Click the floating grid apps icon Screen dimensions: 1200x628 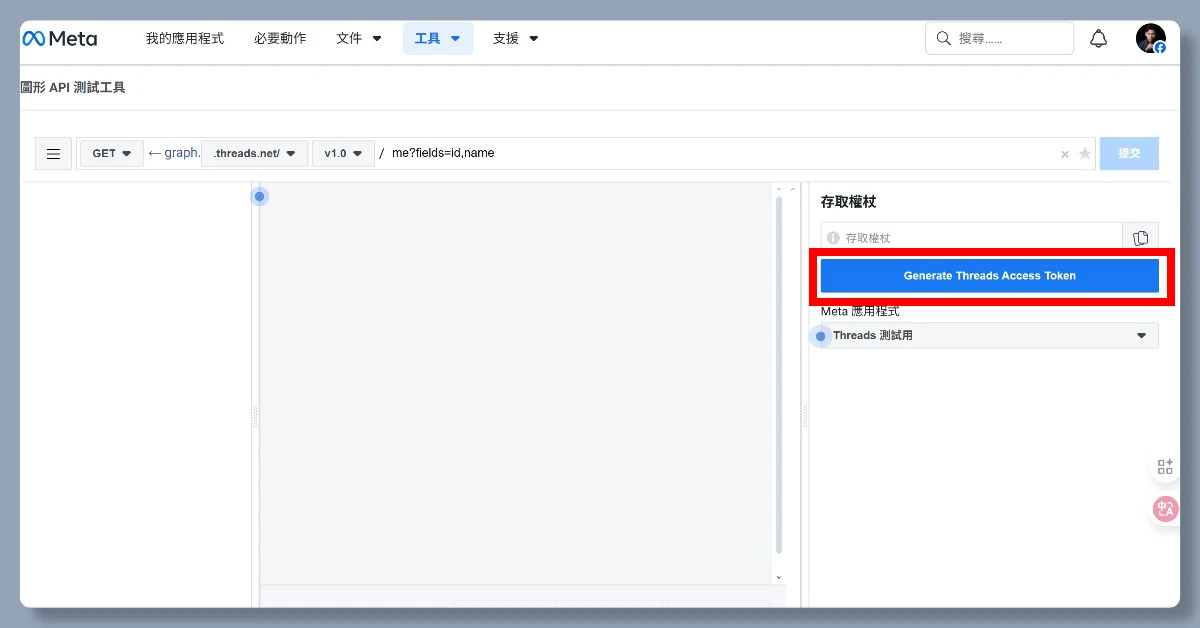pos(1165,467)
